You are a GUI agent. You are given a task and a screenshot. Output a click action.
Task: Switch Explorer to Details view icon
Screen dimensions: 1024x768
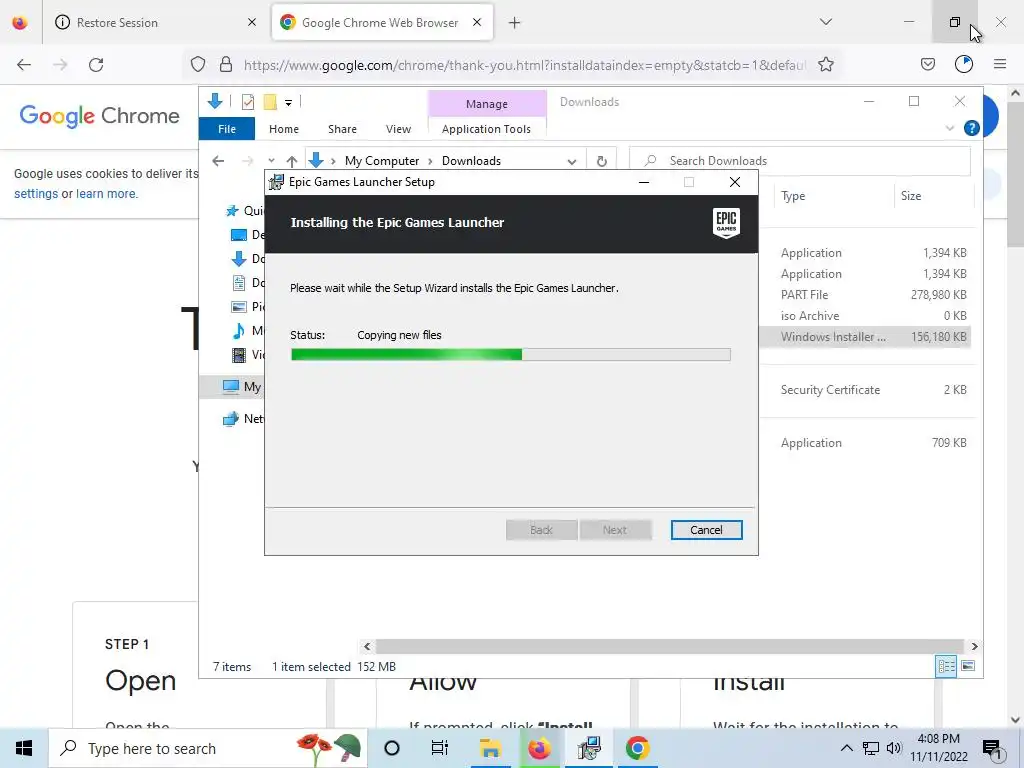coord(946,666)
